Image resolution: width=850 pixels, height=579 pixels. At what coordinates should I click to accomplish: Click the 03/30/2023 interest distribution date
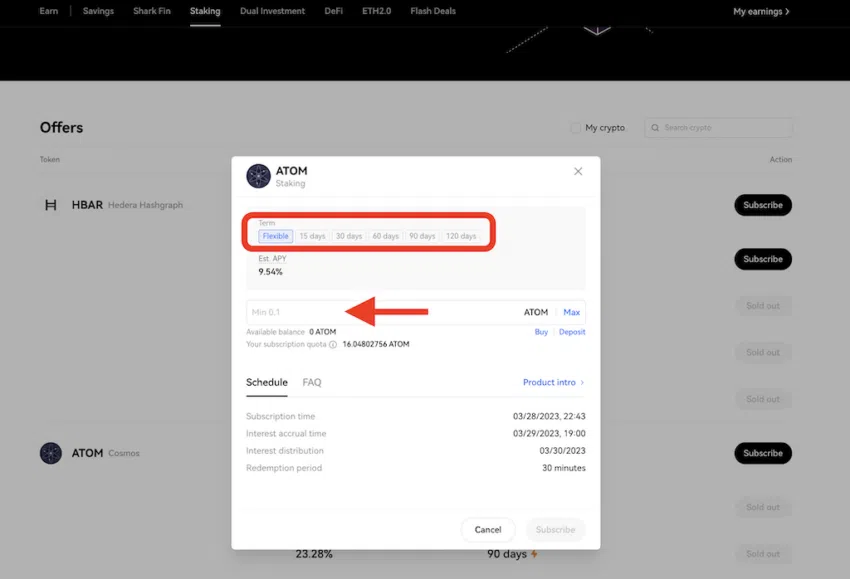[x=562, y=451]
